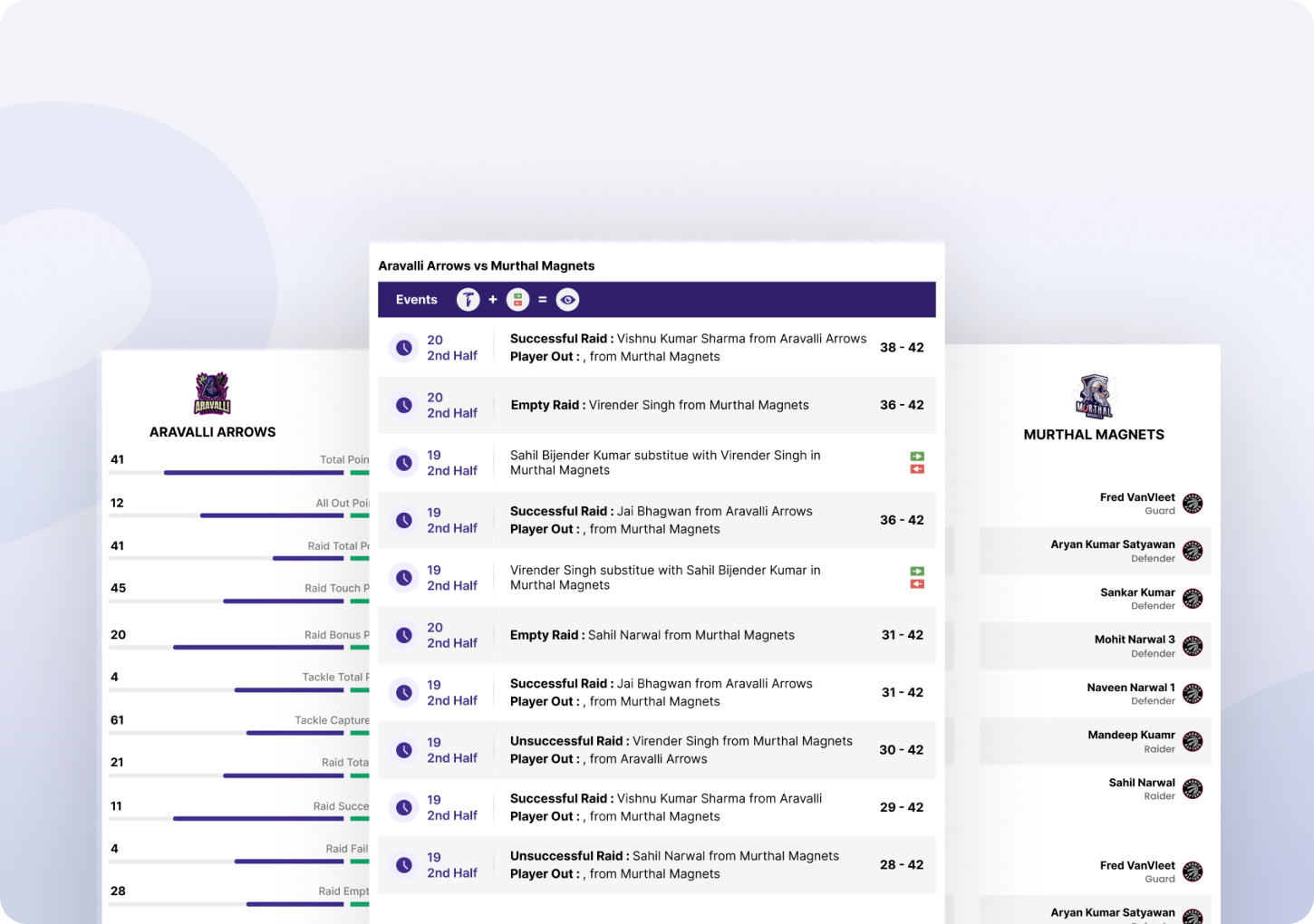Click the Tackle Total stat label
1314x924 pixels.
click(335, 677)
